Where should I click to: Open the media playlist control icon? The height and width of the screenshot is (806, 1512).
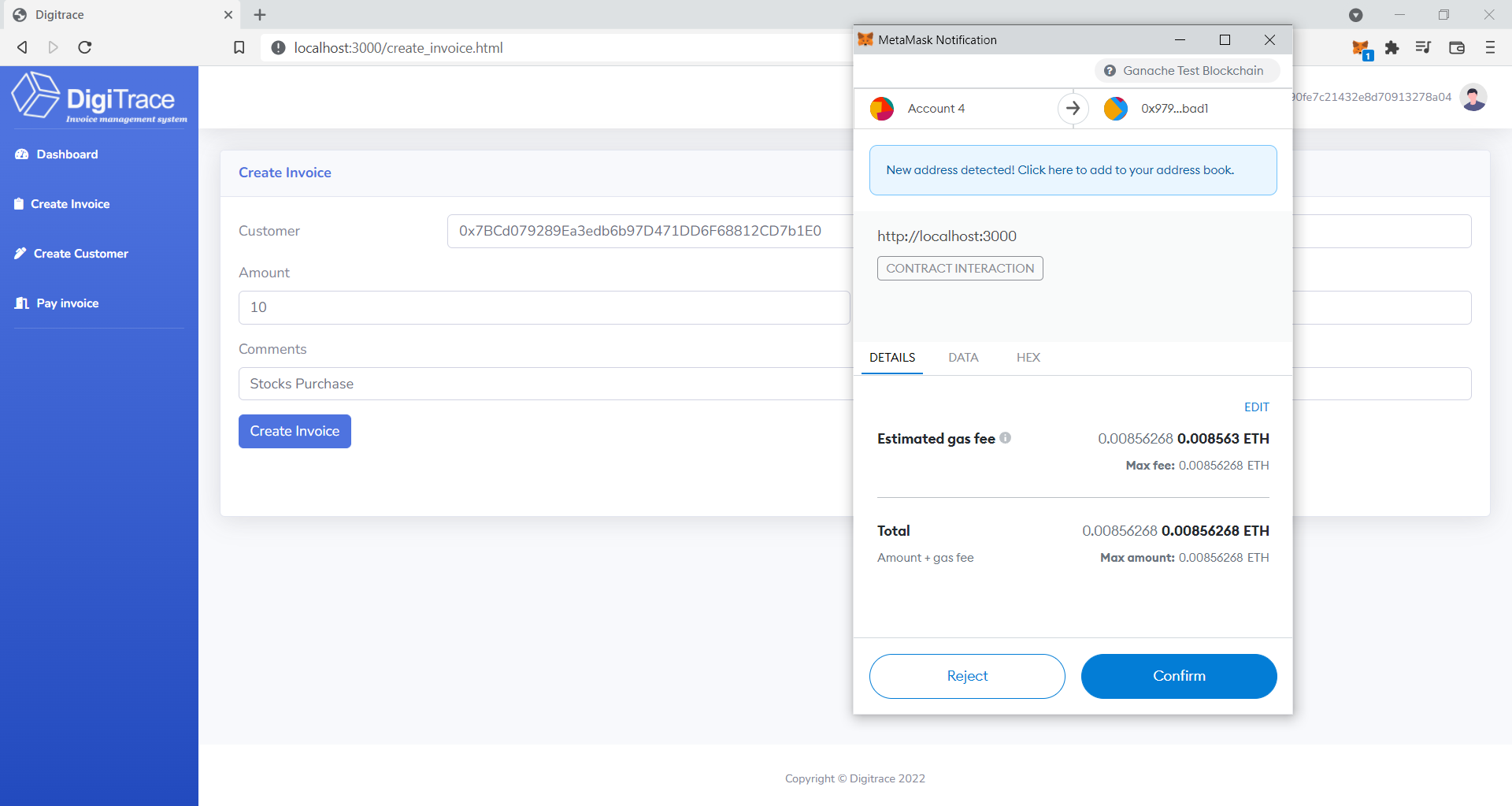tap(1423, 47)
